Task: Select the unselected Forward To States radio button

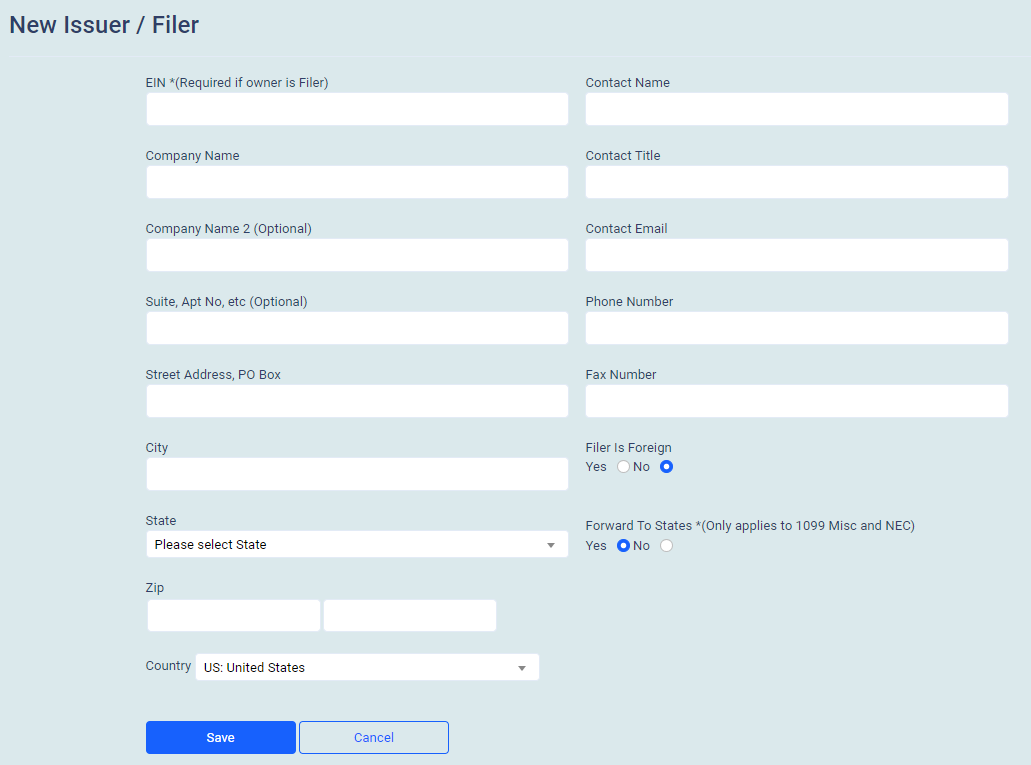Action: coord(667,546)
